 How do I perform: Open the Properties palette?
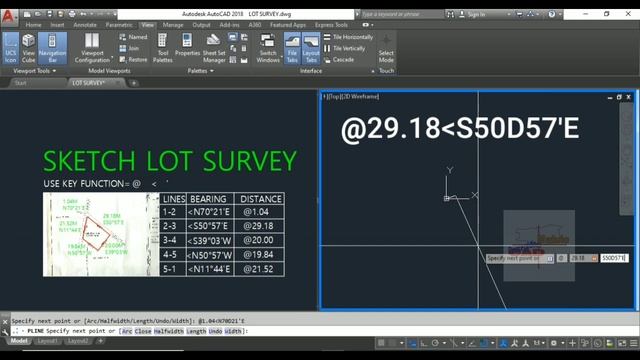click(x=187, y=45)
